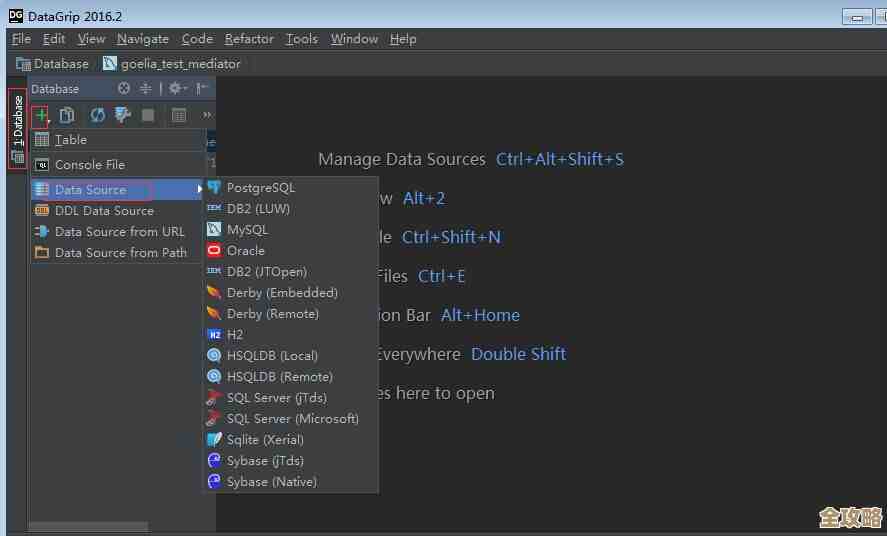Click the Oracle red icon
Image resolution: width=887 pixels, height=536 pixels.
coord(214,251)
